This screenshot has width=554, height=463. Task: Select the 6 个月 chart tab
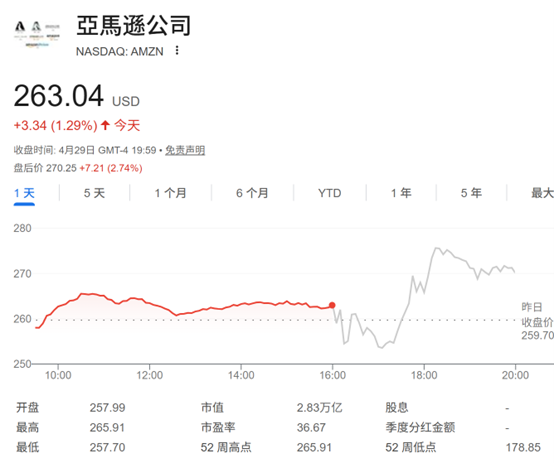tap(252, 193)
